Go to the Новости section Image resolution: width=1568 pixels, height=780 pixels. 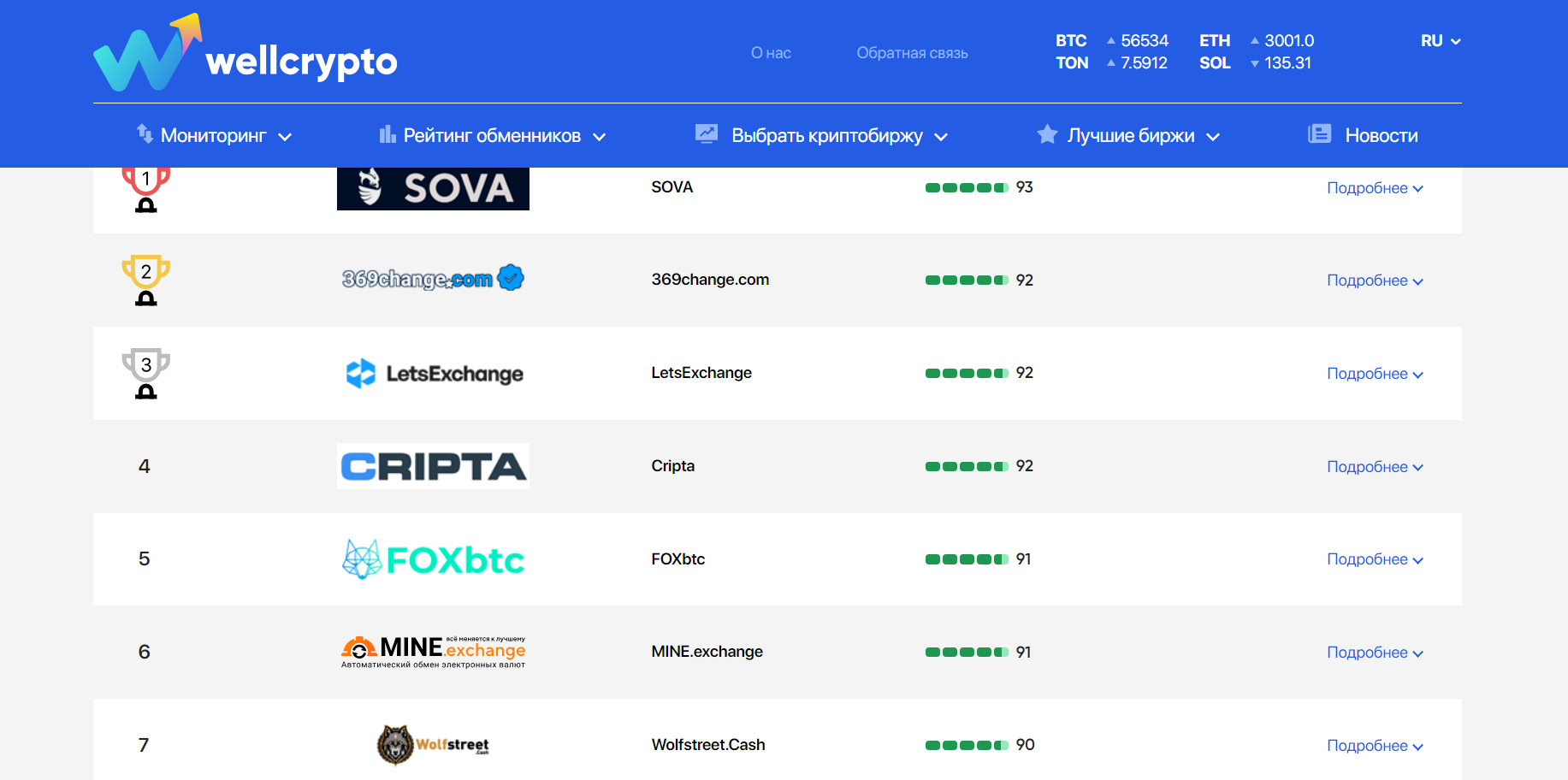point(1363,135)
